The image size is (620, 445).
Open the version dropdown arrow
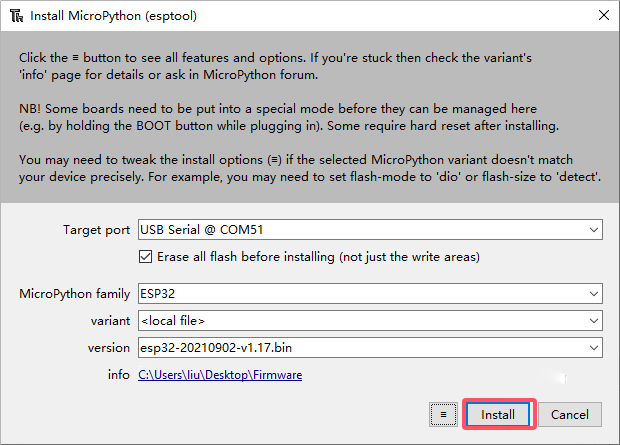pyautogui.click(x=594, y=348)
